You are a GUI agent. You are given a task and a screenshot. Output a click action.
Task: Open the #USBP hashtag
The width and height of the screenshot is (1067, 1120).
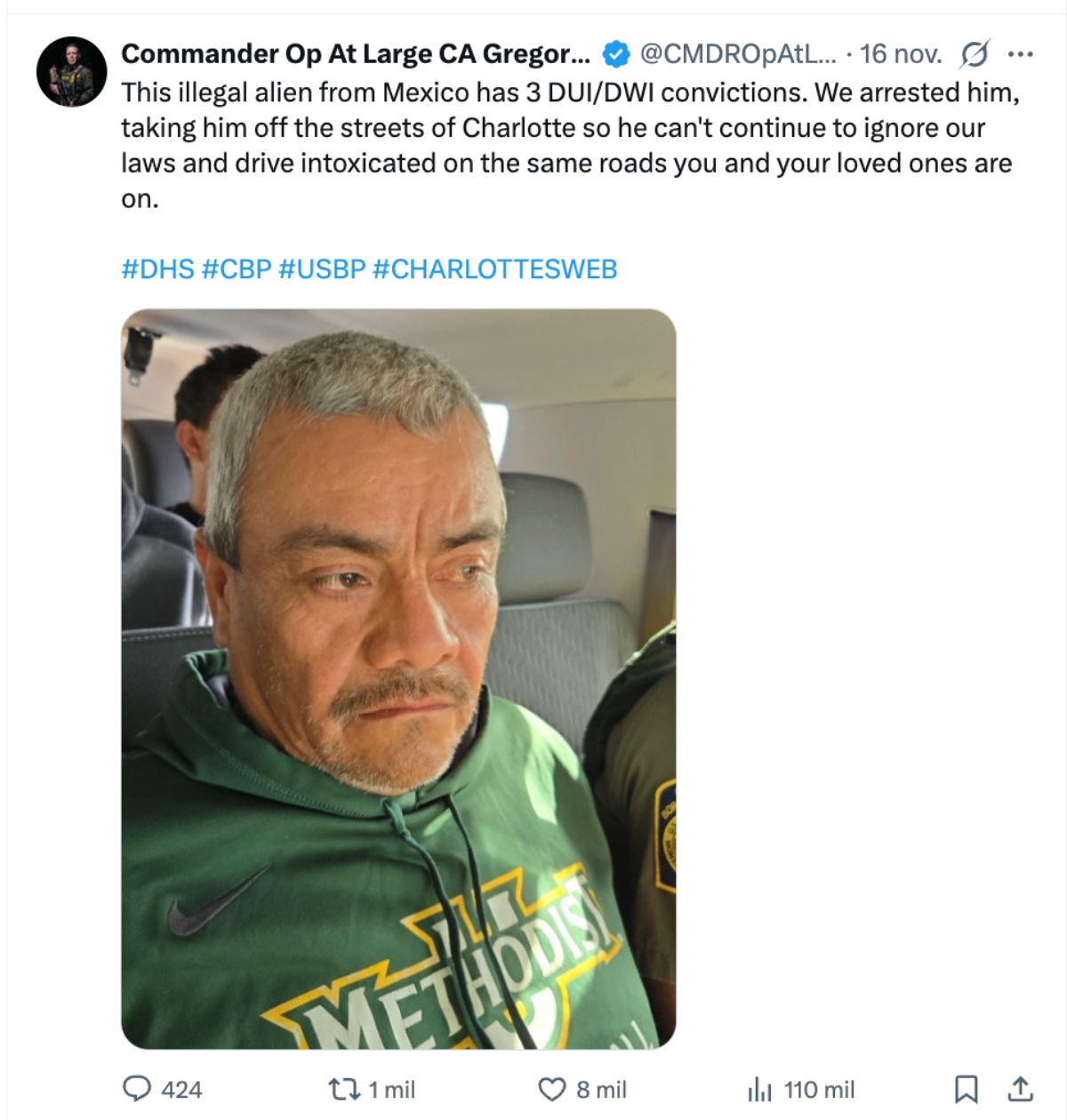coord(322,269)
